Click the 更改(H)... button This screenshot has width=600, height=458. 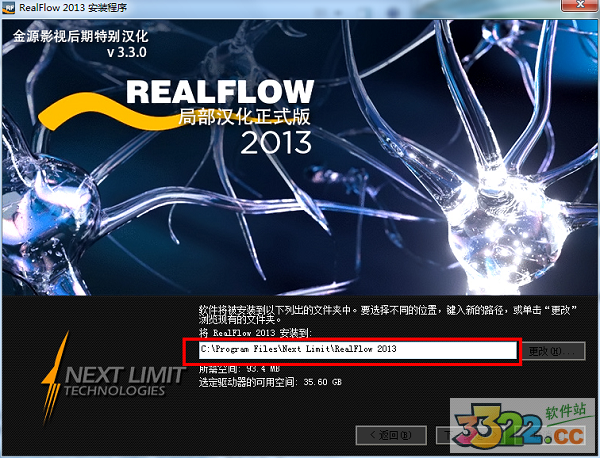click(553, 351)
